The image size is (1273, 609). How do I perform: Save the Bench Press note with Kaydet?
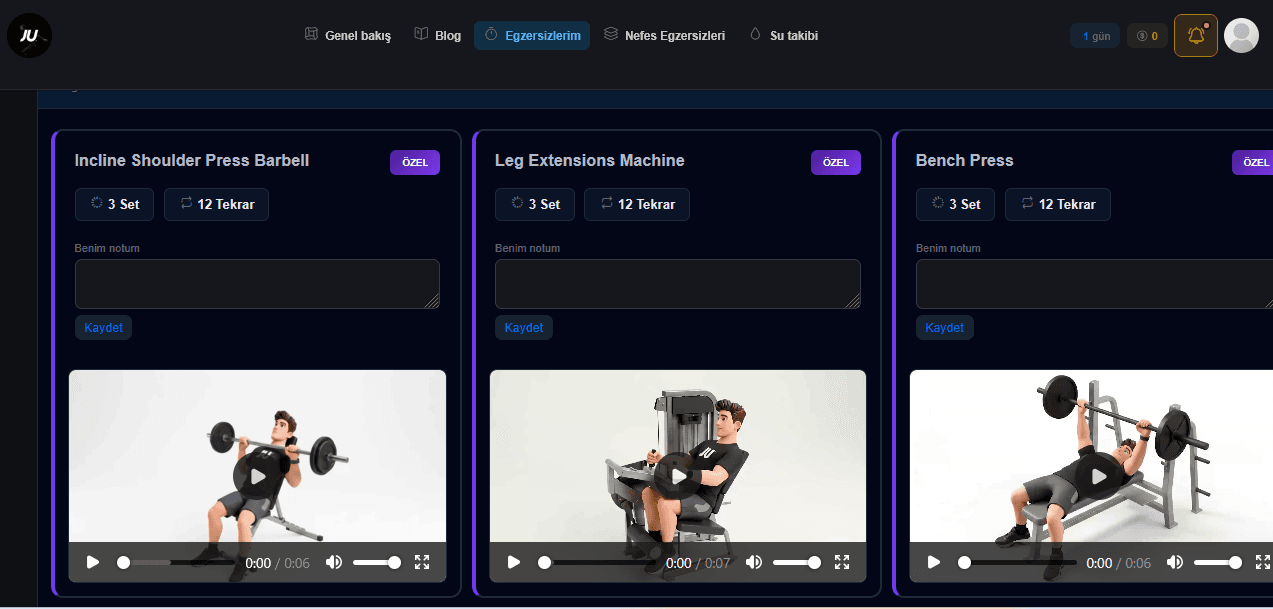click(945, 328)
